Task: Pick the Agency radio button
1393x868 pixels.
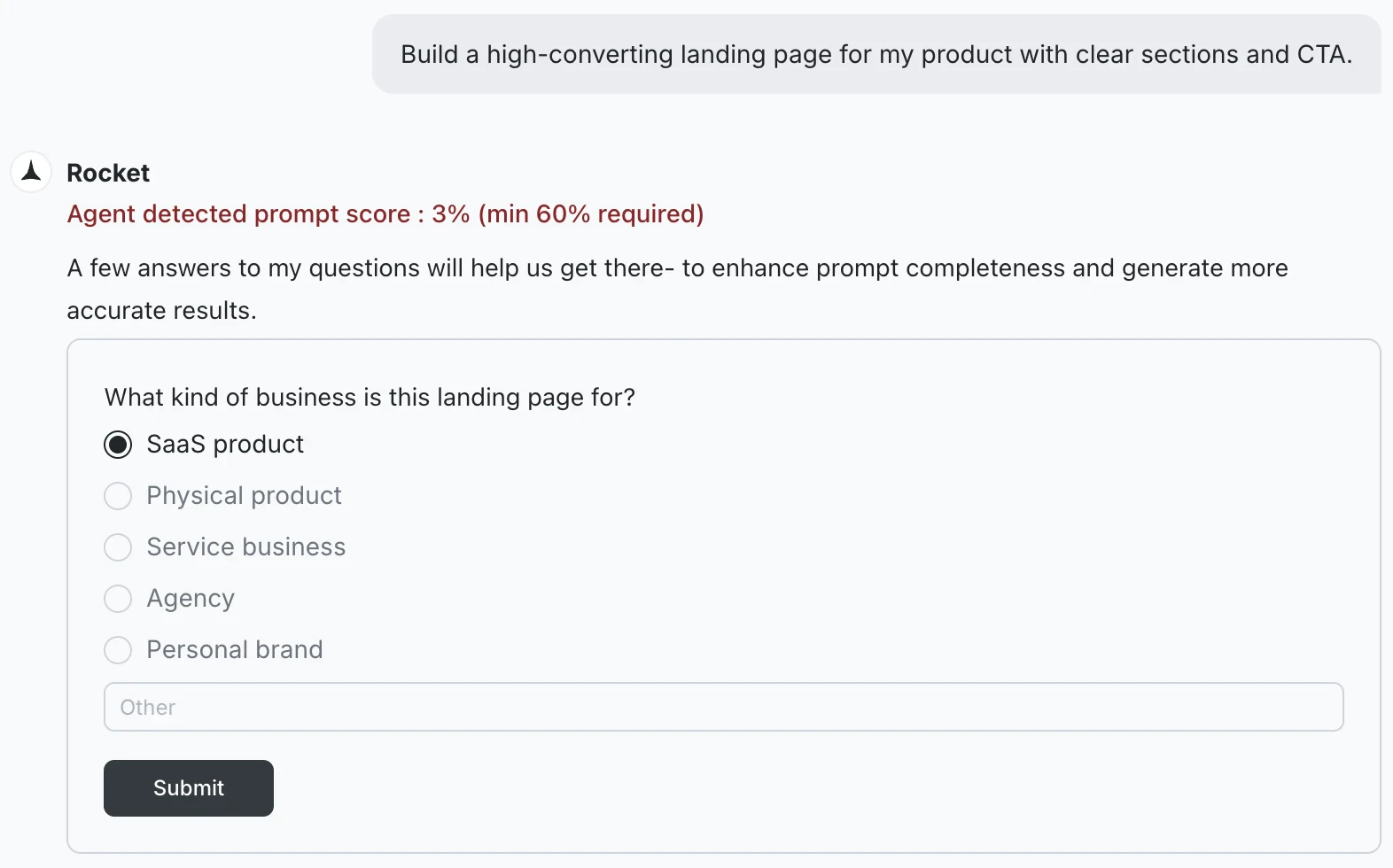Action: pyautogui.click(x=118, y=599)
